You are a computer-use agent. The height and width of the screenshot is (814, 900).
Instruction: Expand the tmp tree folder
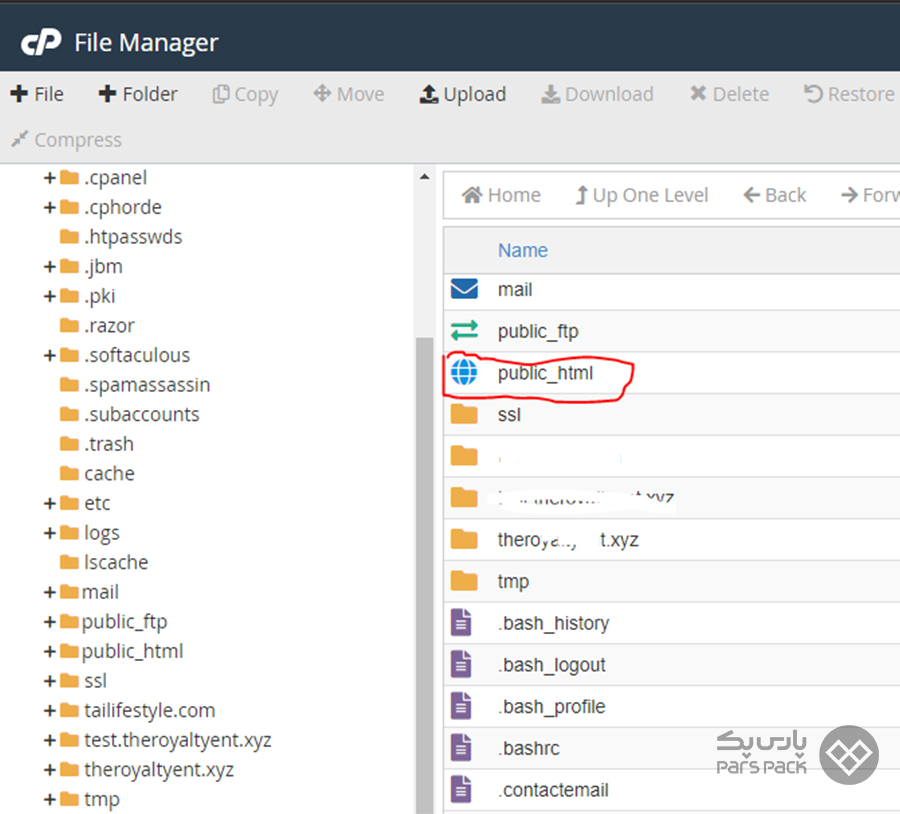[x=50, y=799]
